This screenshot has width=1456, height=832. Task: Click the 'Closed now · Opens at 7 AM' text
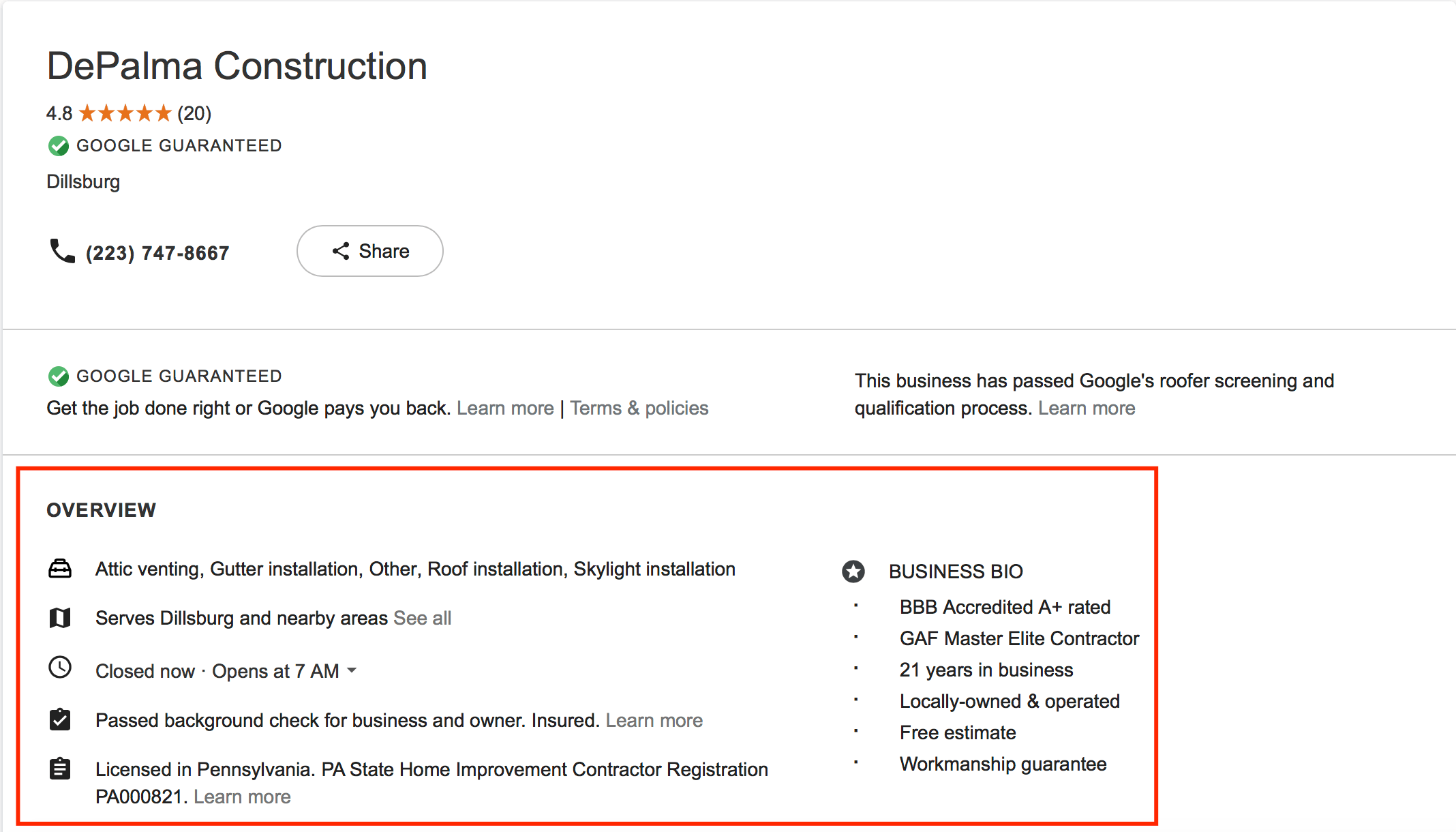point(217,671)
